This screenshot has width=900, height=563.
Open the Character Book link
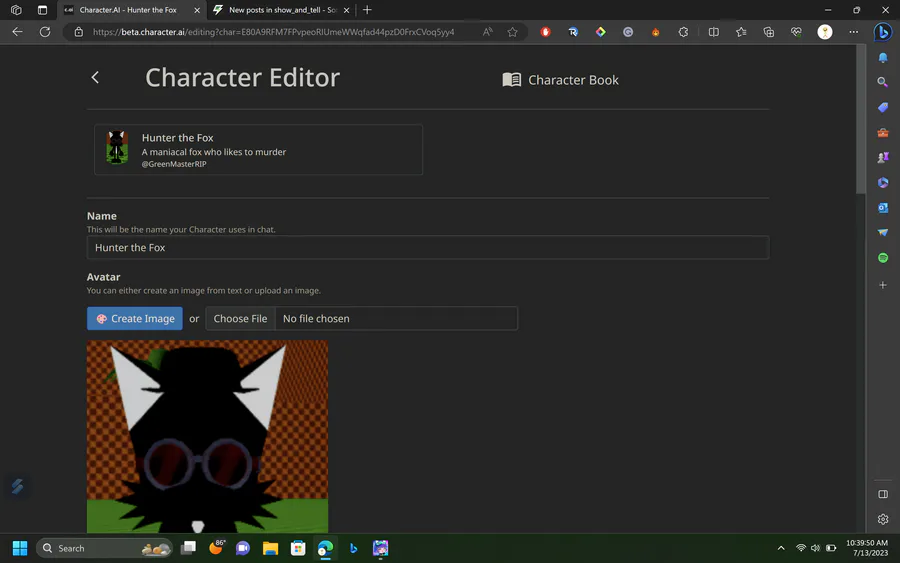[560, 80]
